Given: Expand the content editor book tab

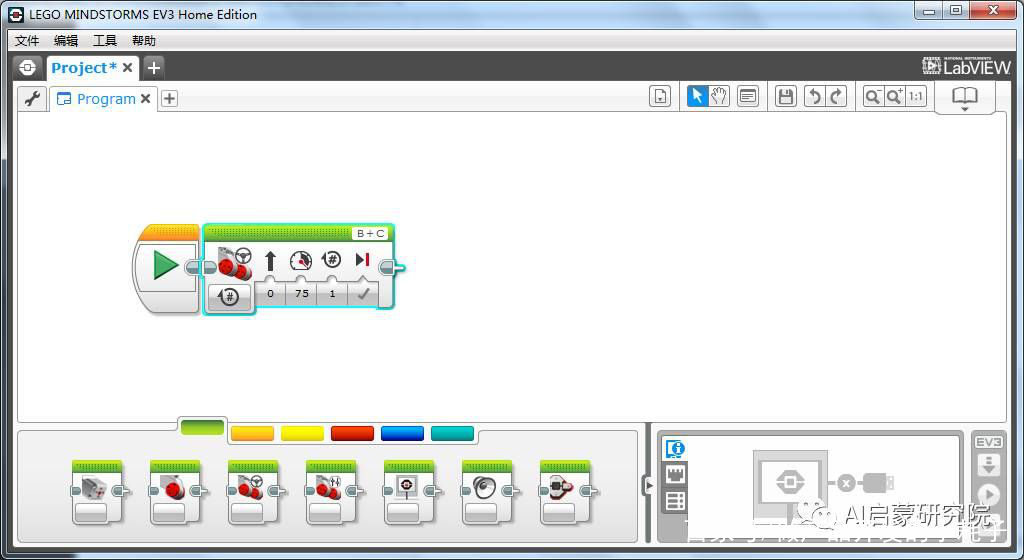Looking at the screenshot, I should click(965, 98).
